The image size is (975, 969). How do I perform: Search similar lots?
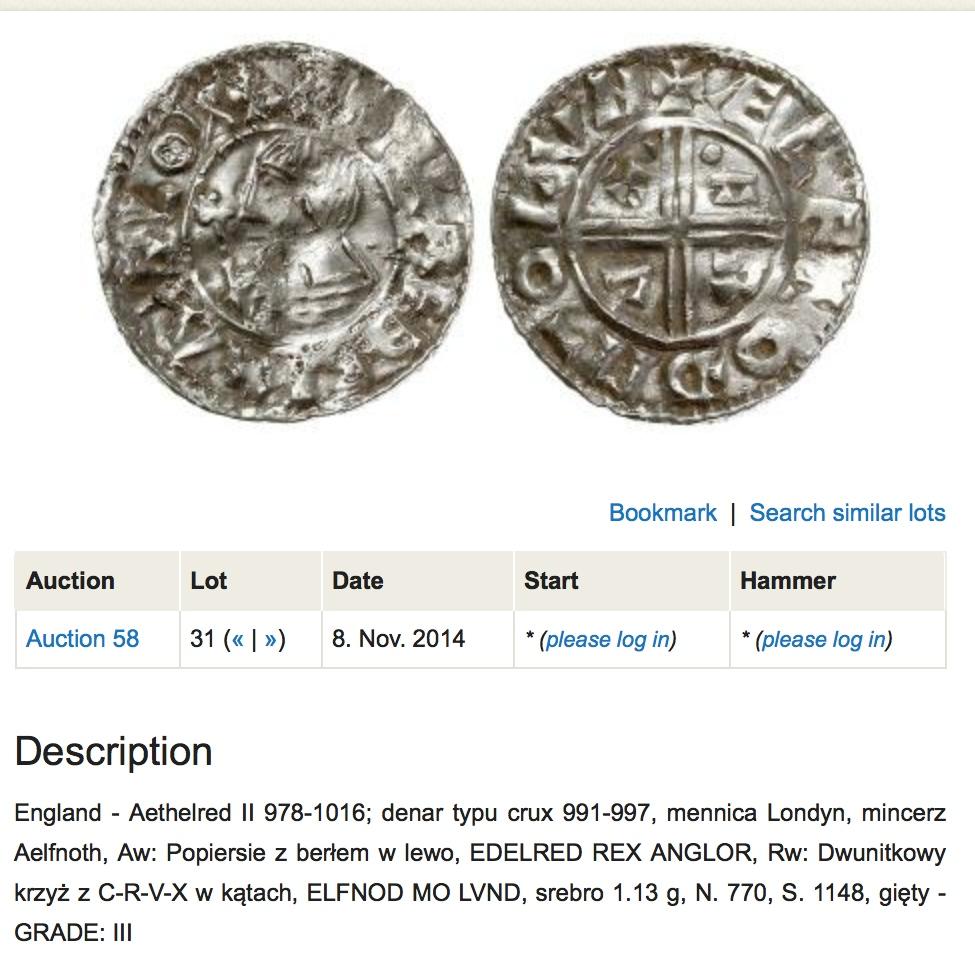(847, 513)
